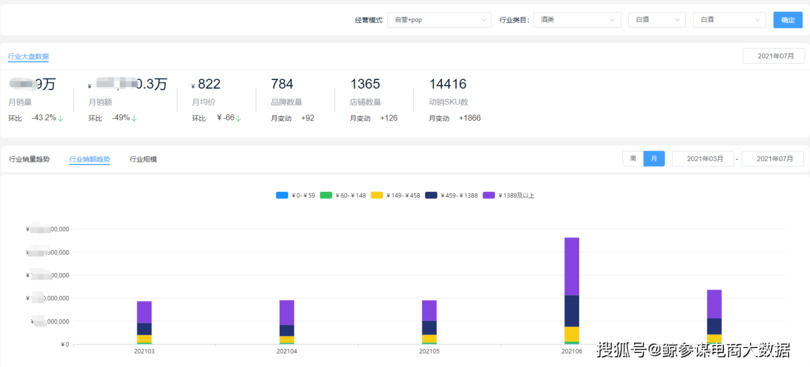Toggle the ¥459-¥1388 dark blue legend swatch
Viewport: 810px width, 367px height.
tap(431, 195)
